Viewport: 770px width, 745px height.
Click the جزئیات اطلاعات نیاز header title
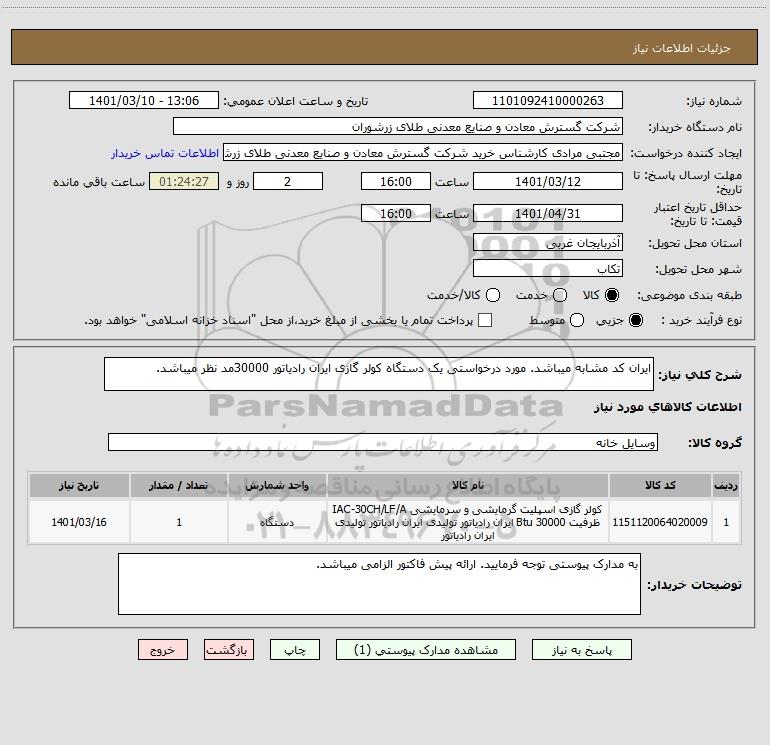click(682, 48)
